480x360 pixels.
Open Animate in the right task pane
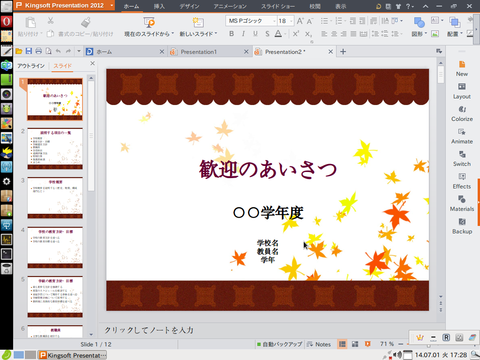click(x=462, y=136)
